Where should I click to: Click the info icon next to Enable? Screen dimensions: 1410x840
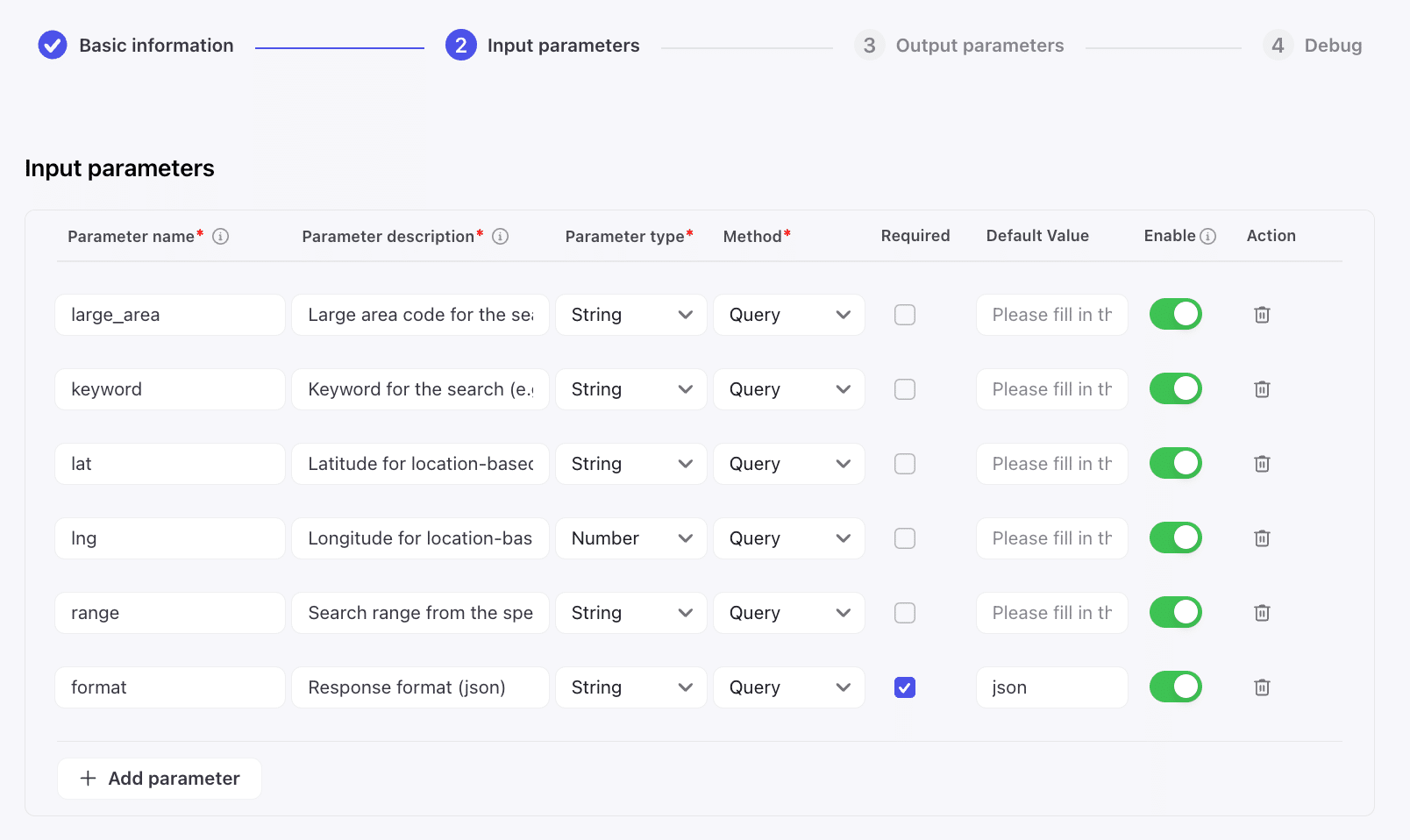tap(1208, 237)
